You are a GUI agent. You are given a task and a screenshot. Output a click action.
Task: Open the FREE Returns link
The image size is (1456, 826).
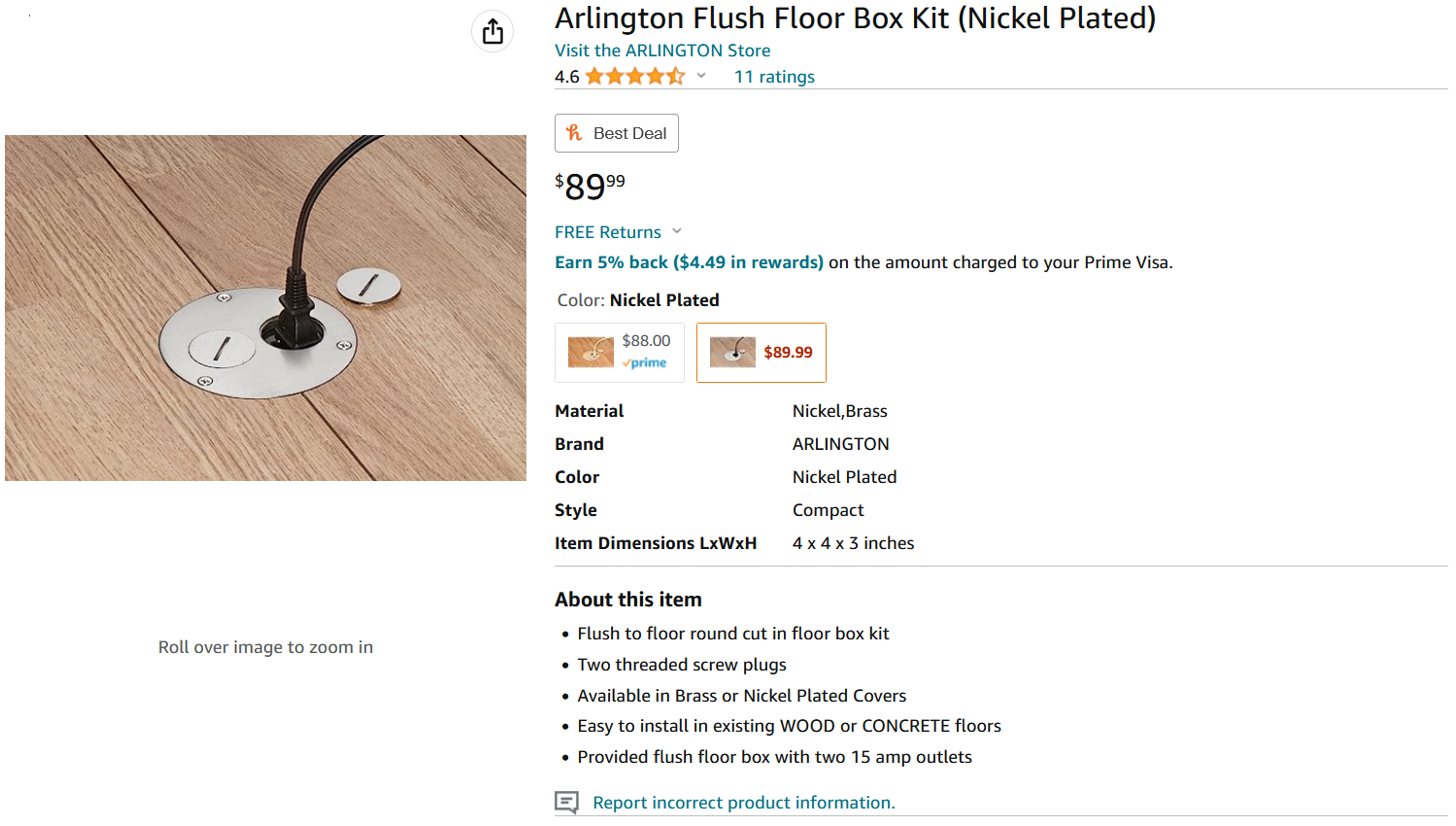[608, 232]
